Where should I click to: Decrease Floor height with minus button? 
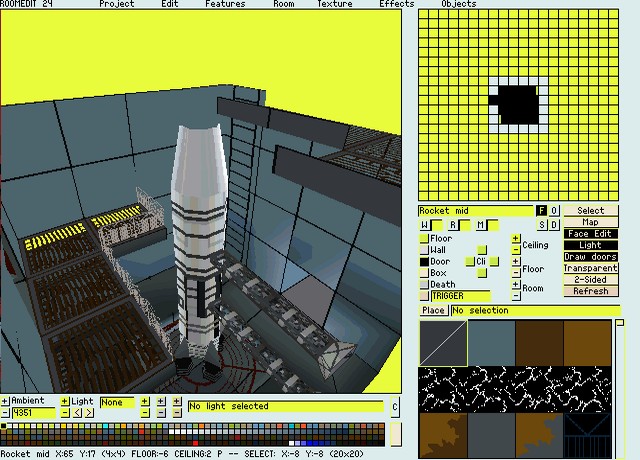pyautogui.click(x=516, y=274)
